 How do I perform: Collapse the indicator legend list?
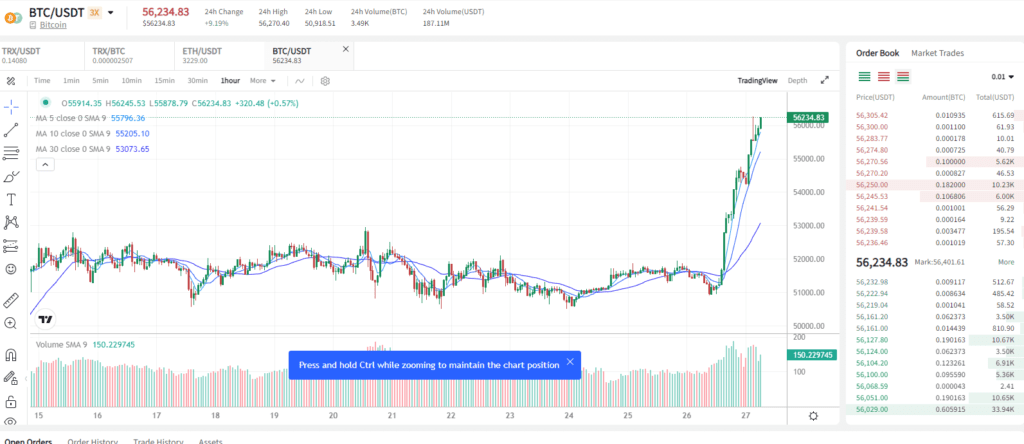[x=44, y=165]
